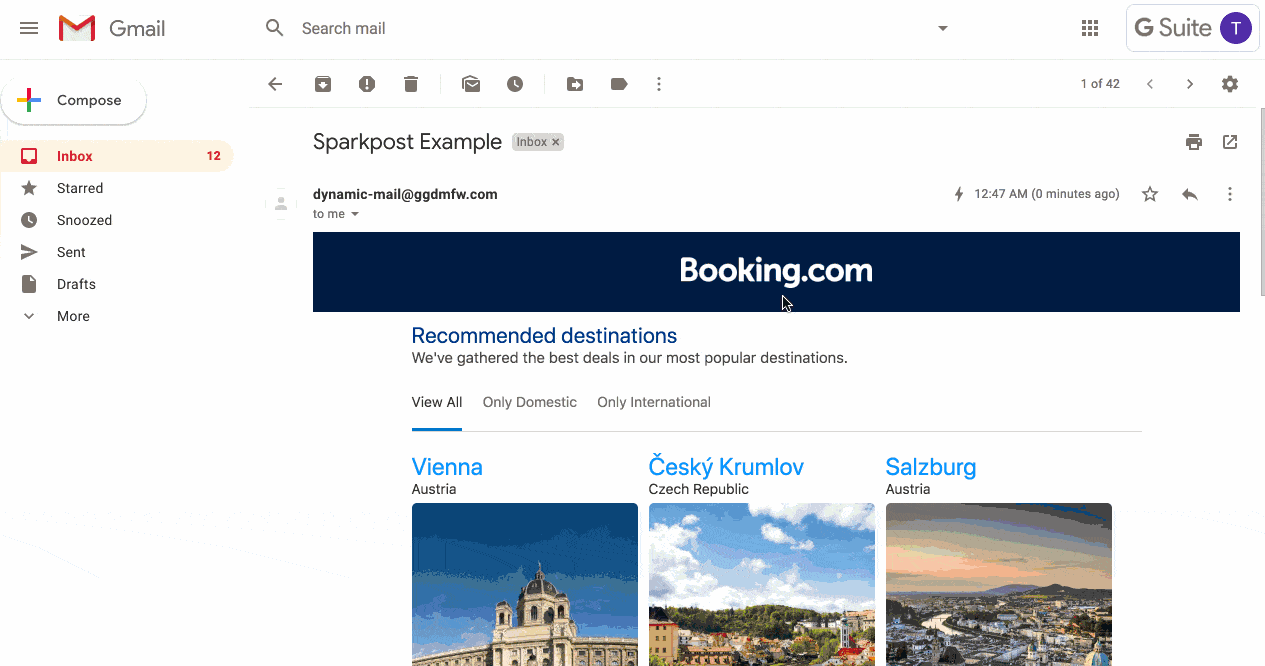Print the Sparkpost Example email
The image size is (1265, 666).
[1194, 142]
